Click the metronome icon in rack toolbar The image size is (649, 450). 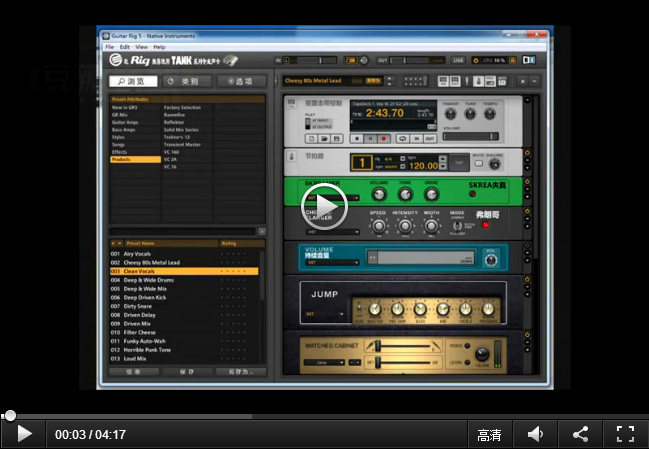[478, 81]
